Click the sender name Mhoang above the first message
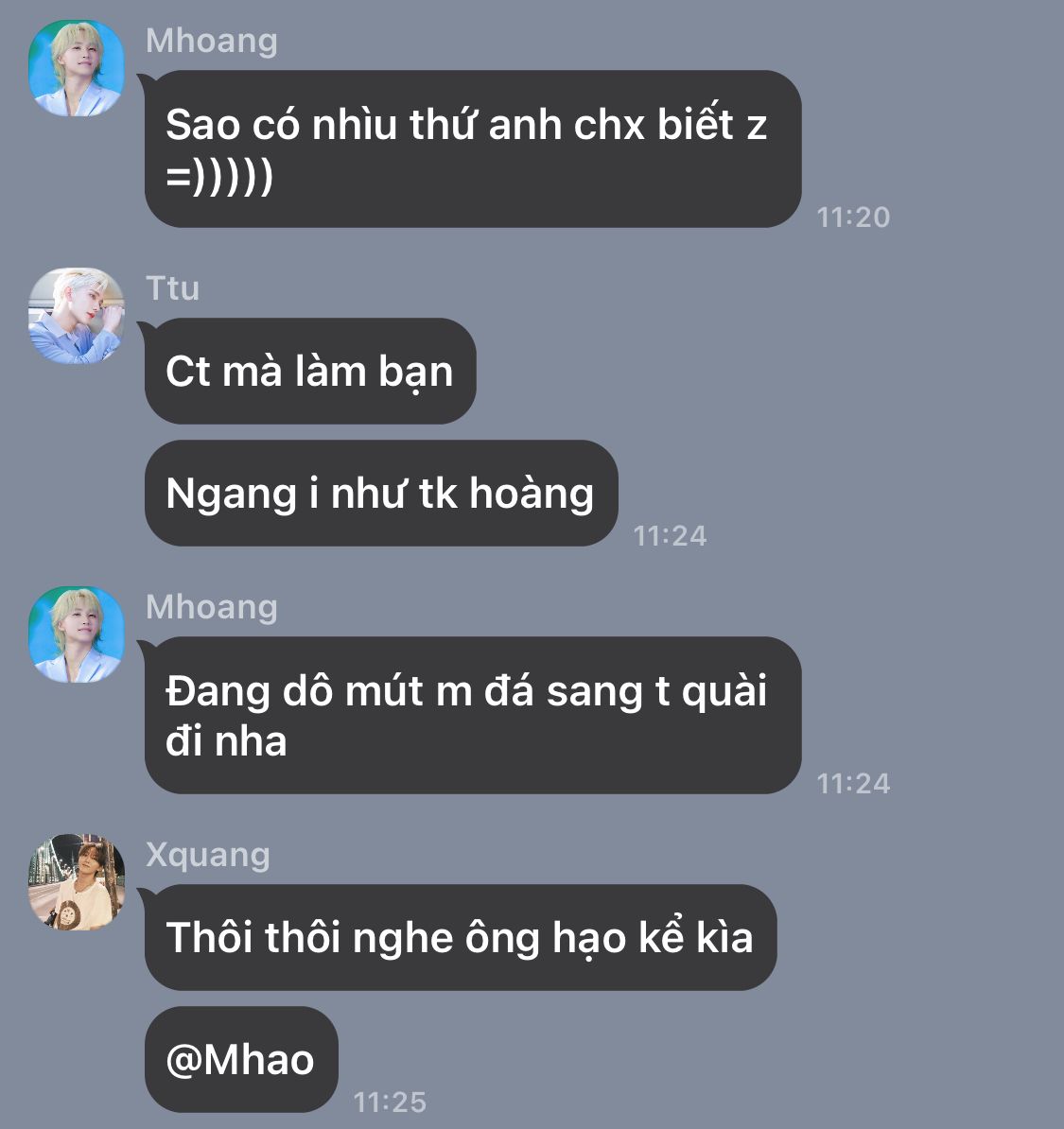This screenshot has width=1064, height=1129. [x=211, y=41]
